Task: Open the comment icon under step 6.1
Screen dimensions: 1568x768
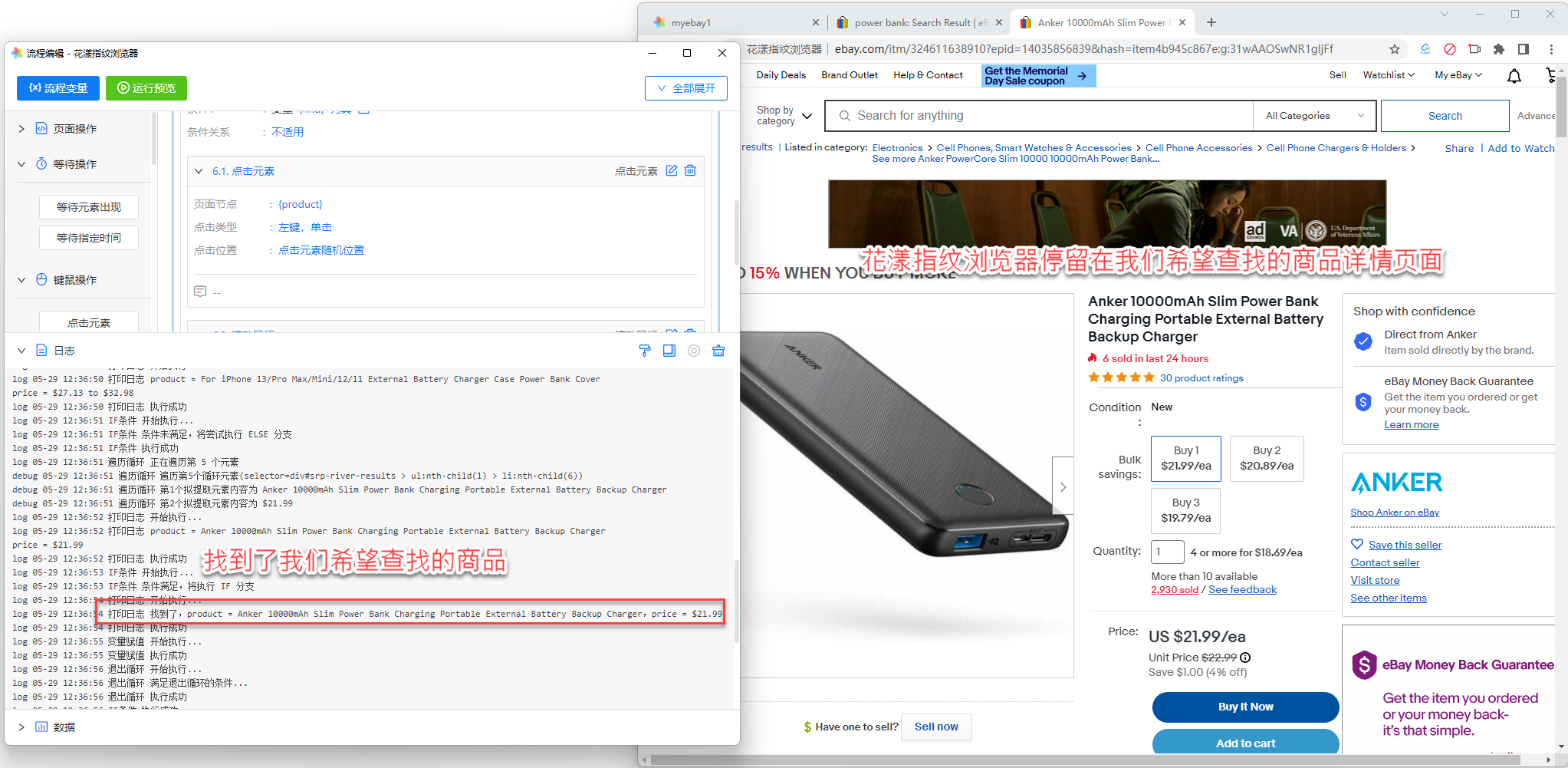Action: (200, 292)
